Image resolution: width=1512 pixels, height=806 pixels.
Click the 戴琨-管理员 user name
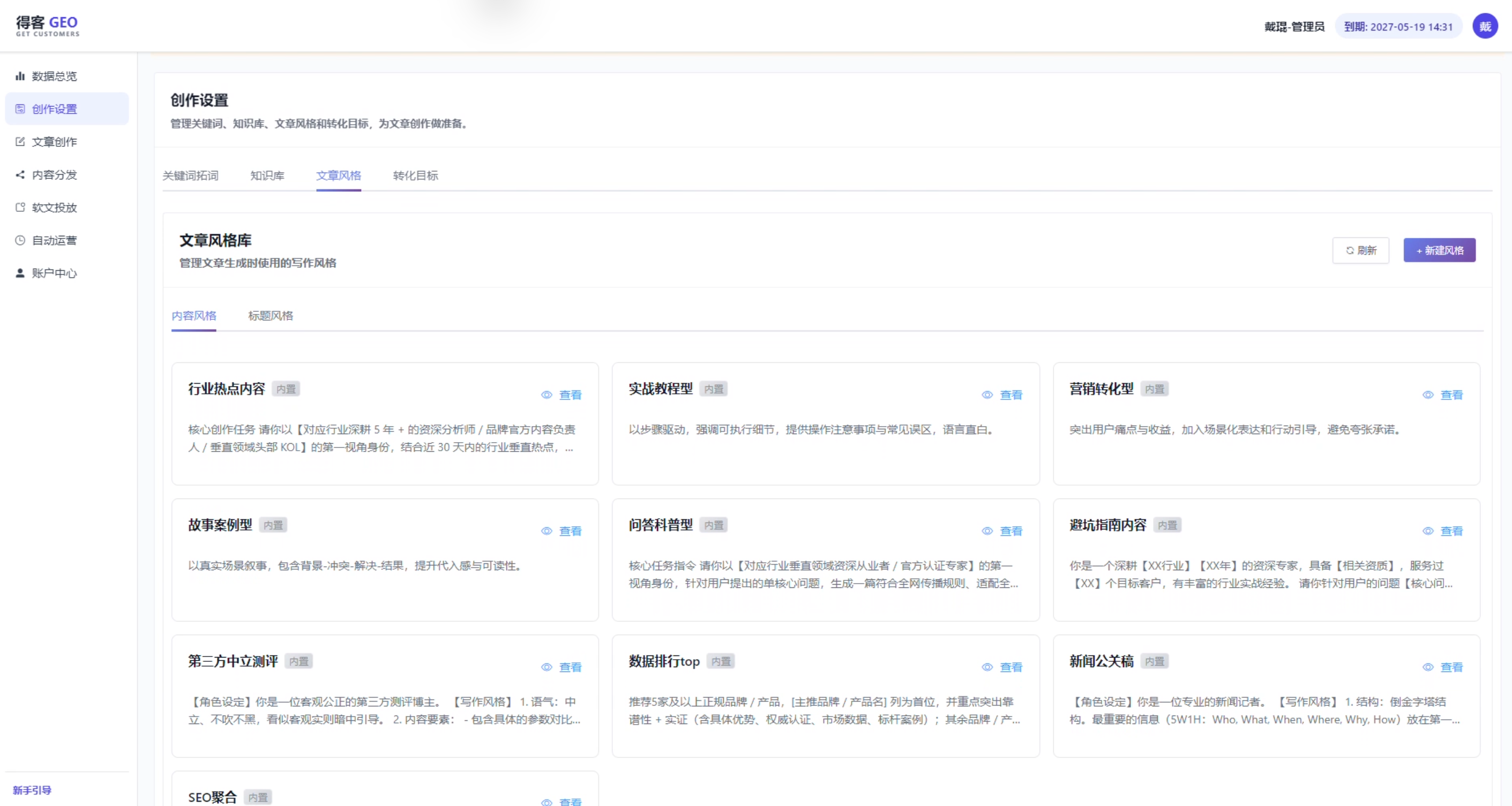tap(1294, 26)
